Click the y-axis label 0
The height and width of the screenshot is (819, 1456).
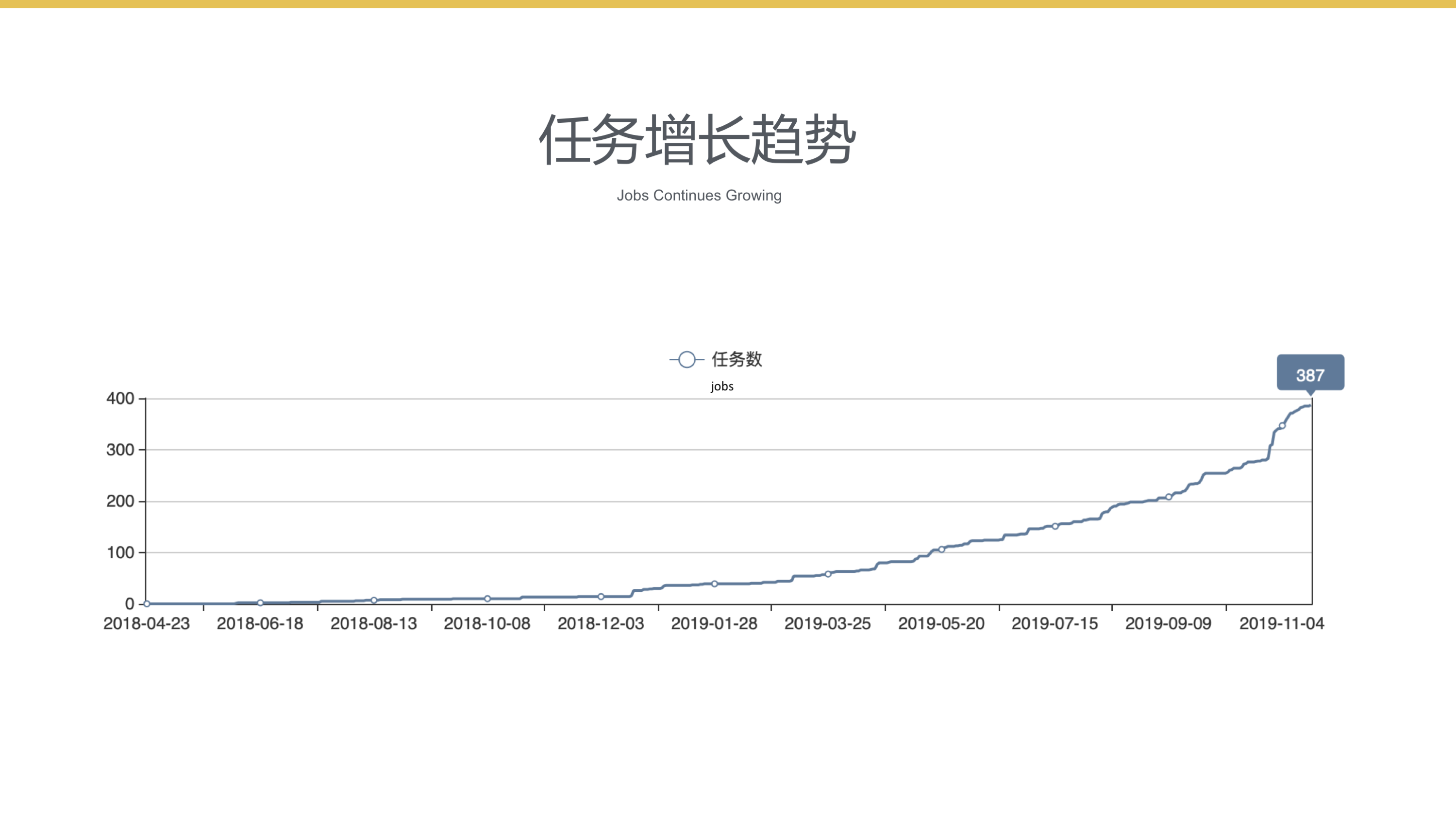[130, 604]
